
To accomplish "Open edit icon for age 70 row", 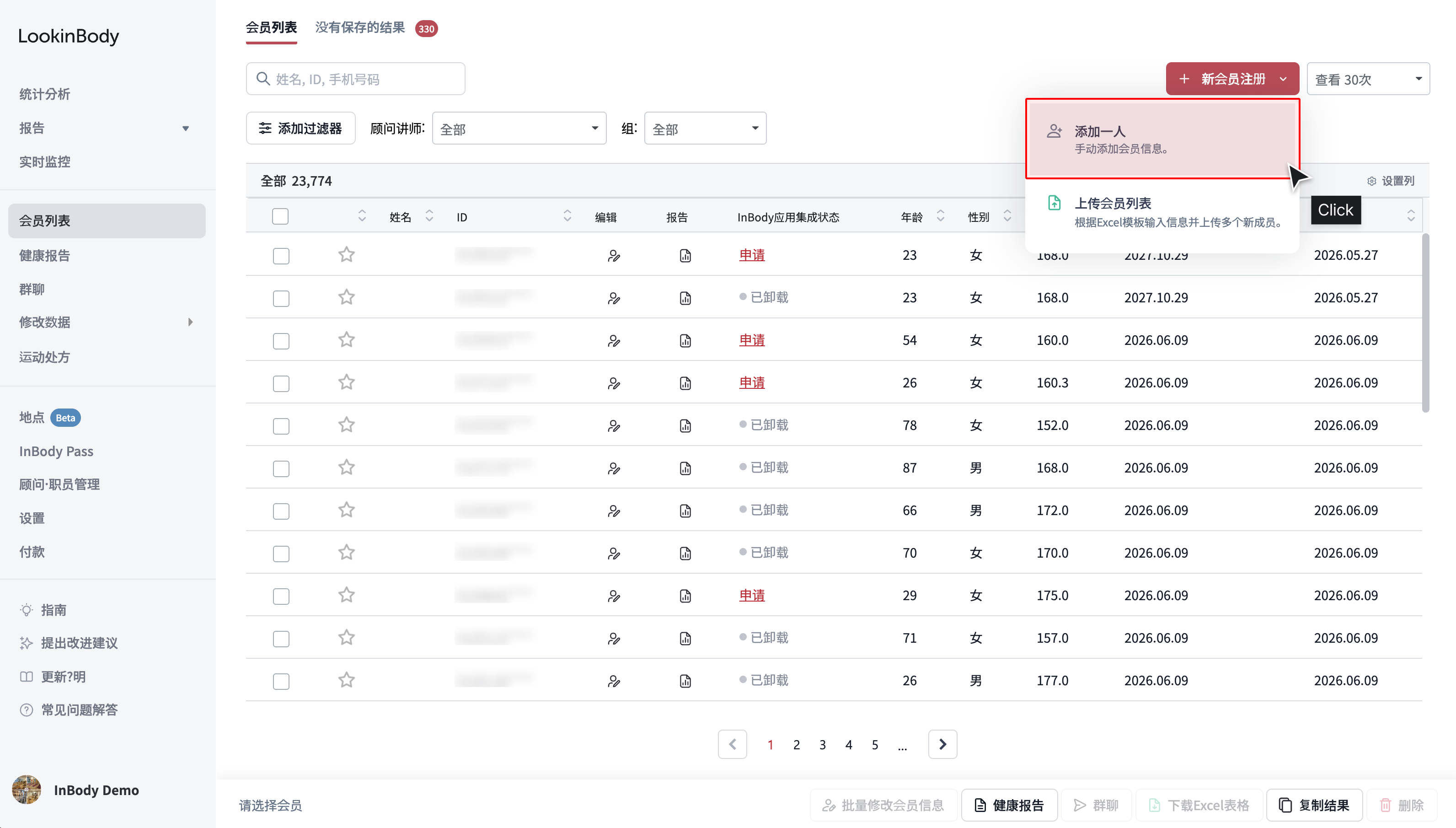I will click(614, 554).
